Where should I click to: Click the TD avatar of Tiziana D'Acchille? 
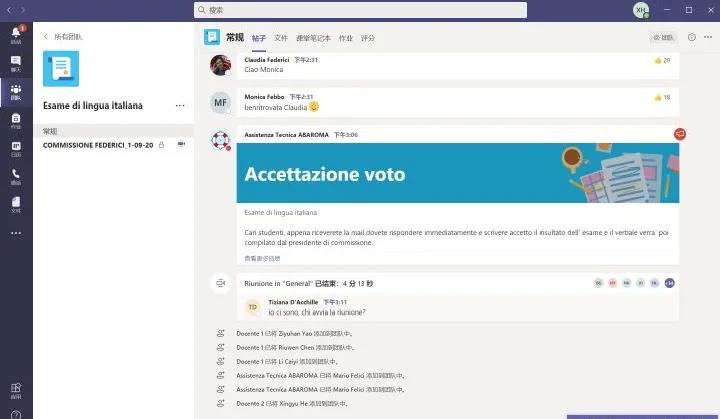coord(253,307)
